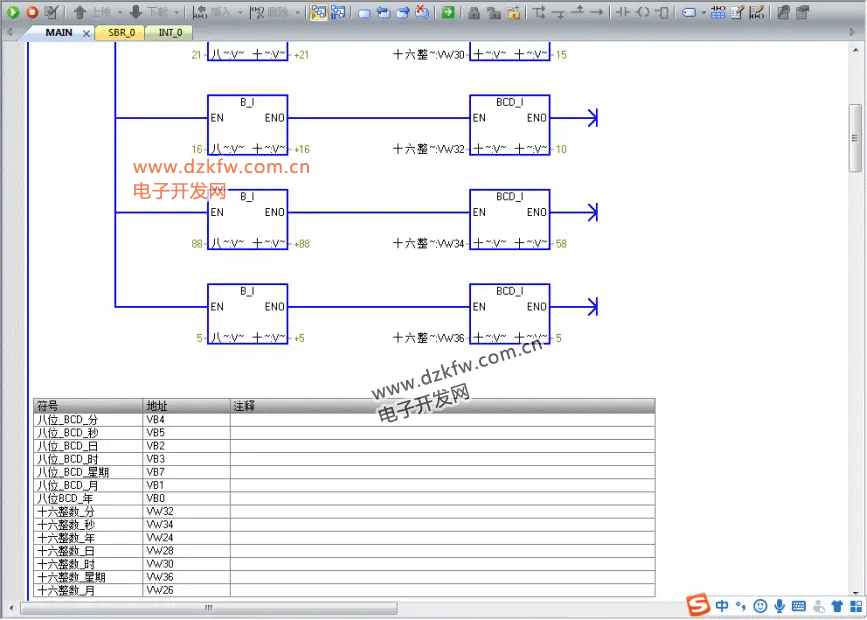Toggle the pause program status icon
Viewport: 867px width, 620px height.
click(338, 12)
